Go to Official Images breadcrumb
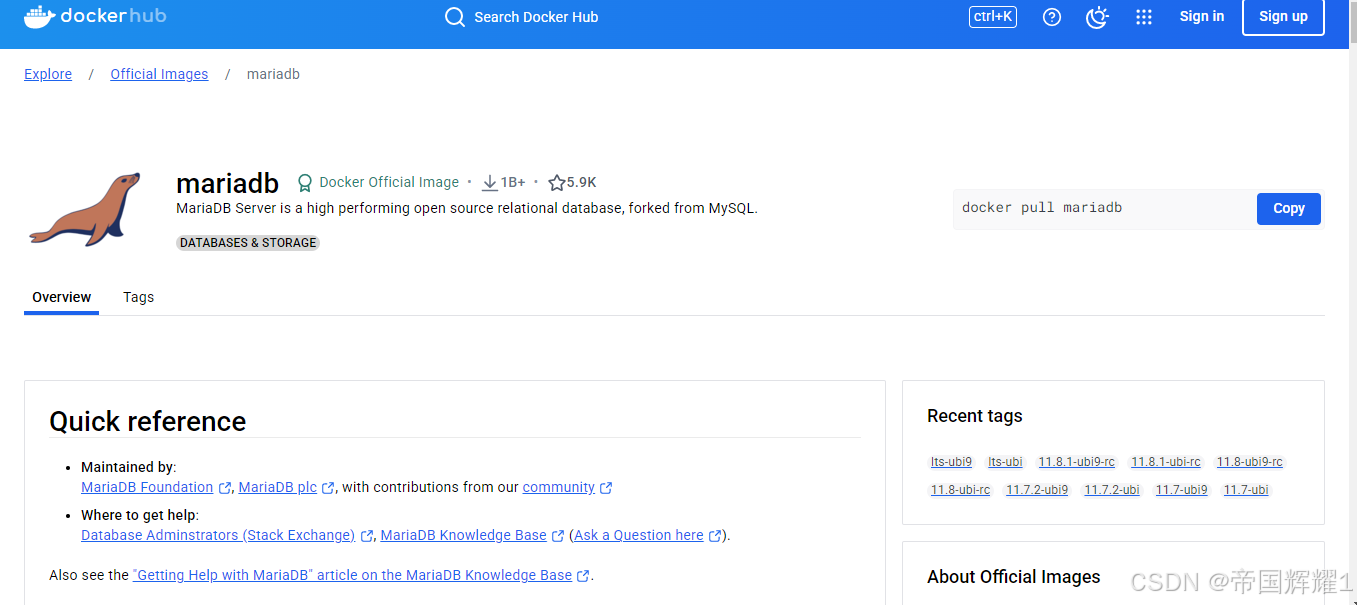 pyautogui.click(x=159, y=74)
